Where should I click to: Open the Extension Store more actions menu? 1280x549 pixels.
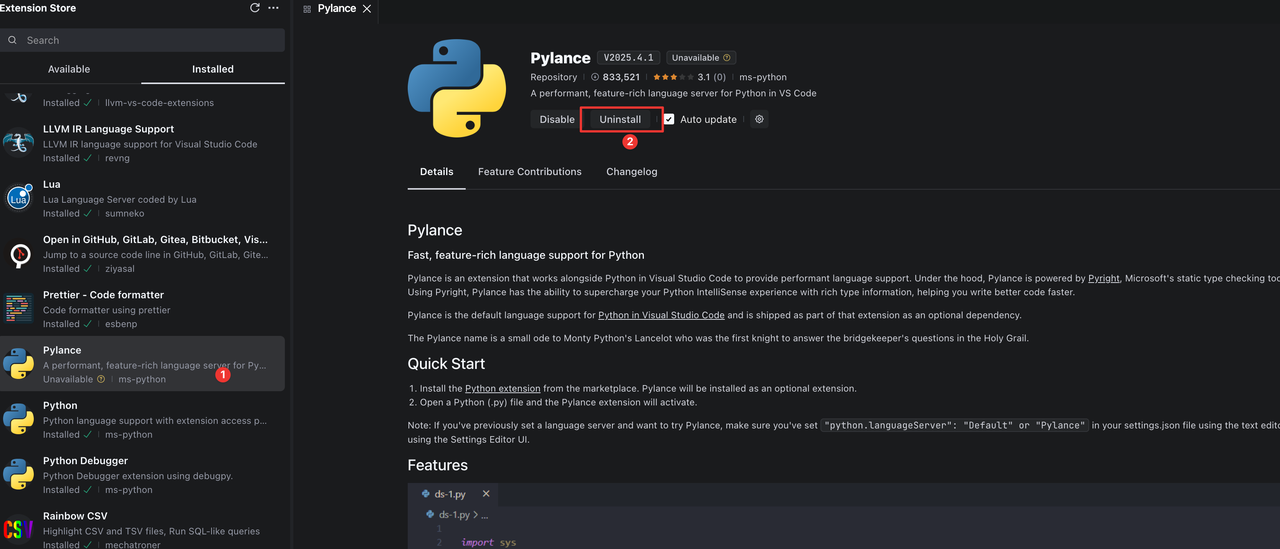click(x=274, y=8)
